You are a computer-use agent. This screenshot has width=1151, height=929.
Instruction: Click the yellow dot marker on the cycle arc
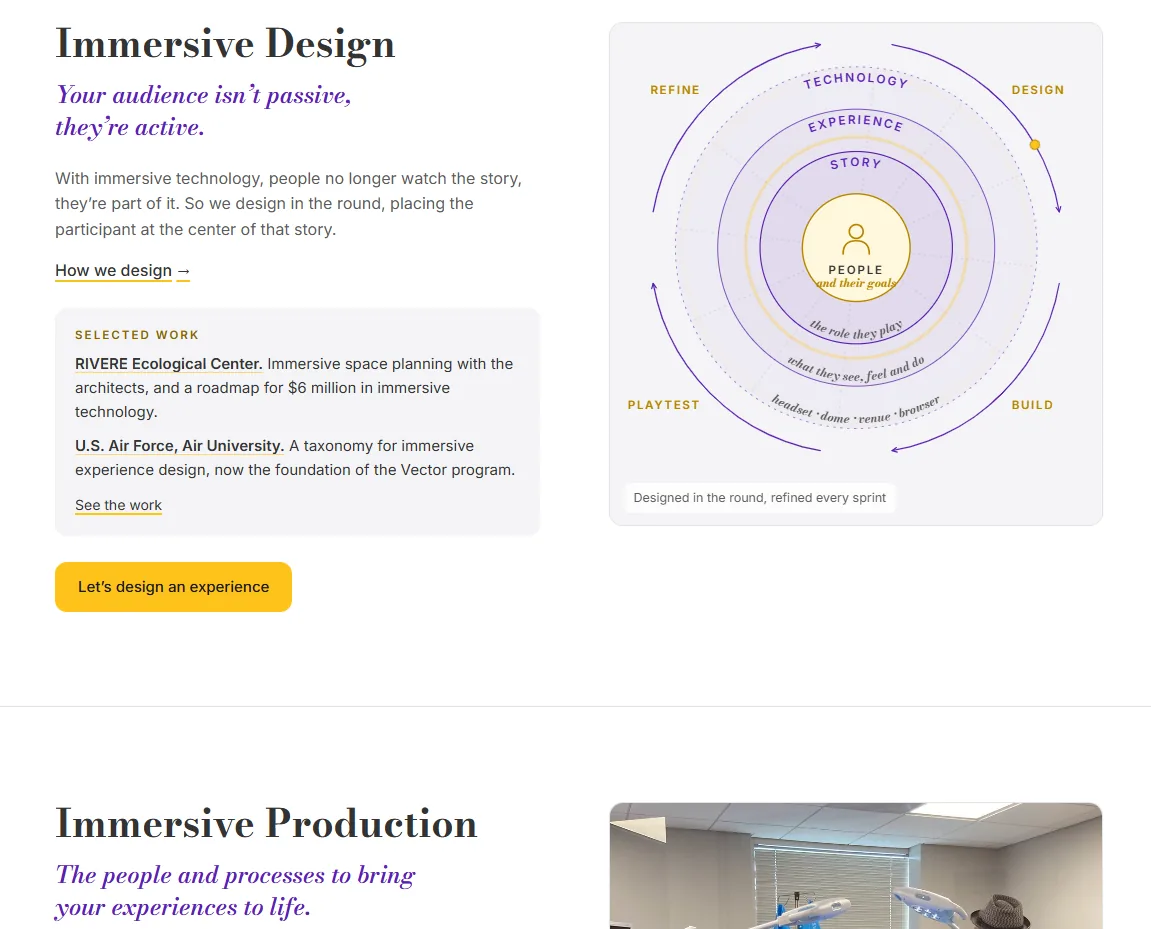coord(1035,145)
